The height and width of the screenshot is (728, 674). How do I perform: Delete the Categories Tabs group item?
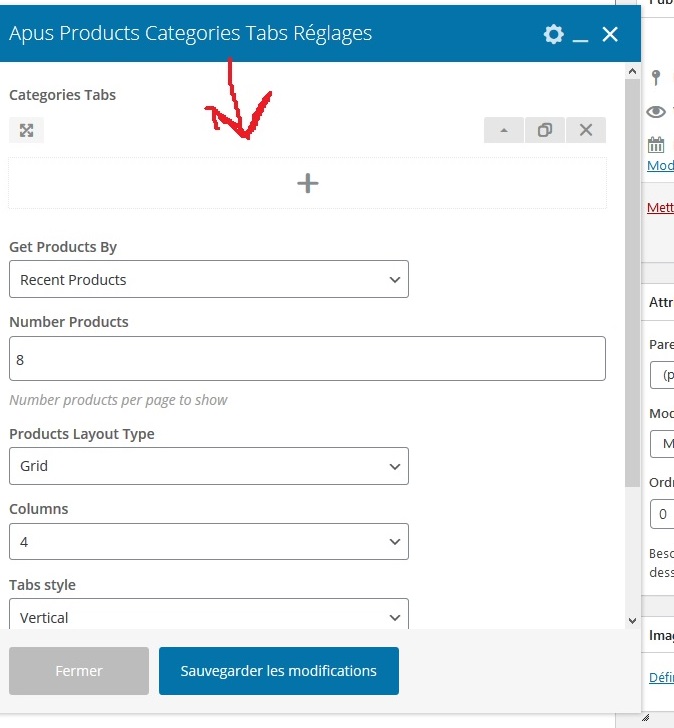click(x=586, y=130)
